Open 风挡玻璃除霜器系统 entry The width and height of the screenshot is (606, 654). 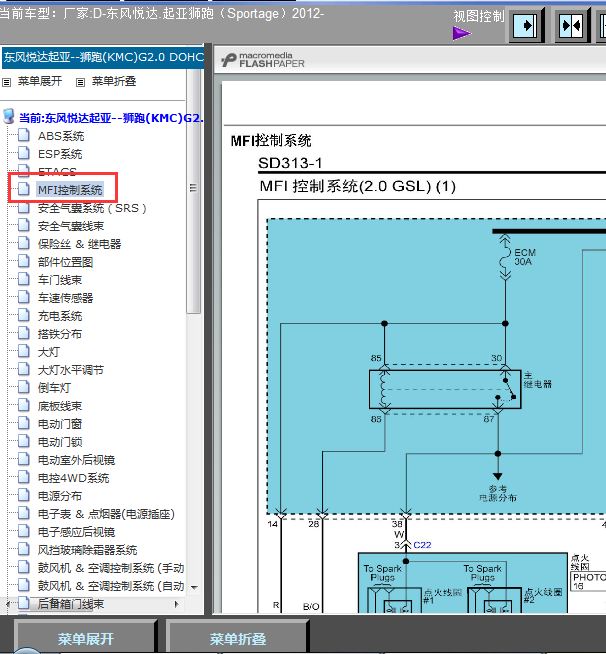point(88,550)
